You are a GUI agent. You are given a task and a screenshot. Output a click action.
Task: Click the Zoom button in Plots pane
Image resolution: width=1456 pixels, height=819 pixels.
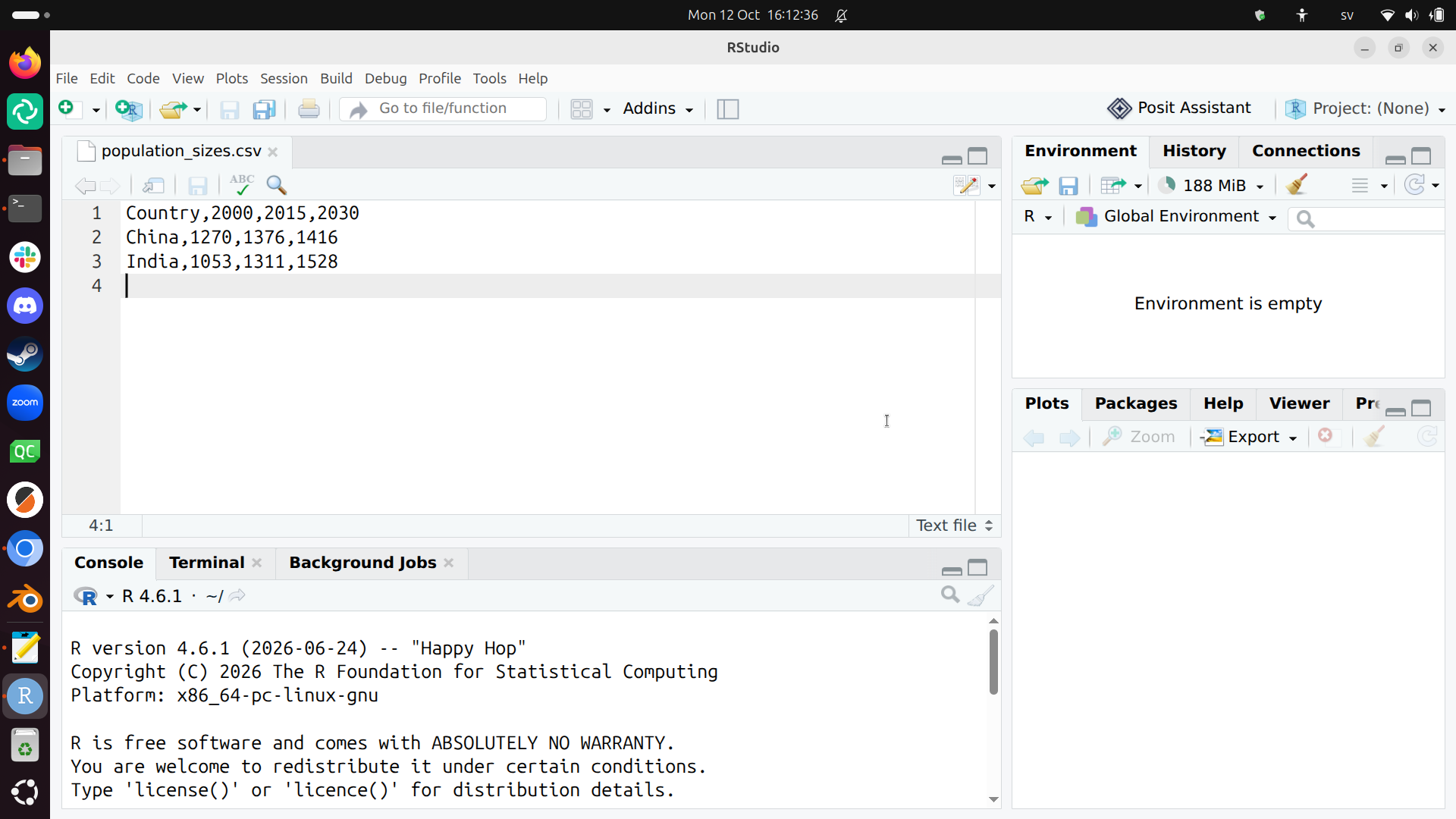pyautogui.click(x=1139, y=437)
